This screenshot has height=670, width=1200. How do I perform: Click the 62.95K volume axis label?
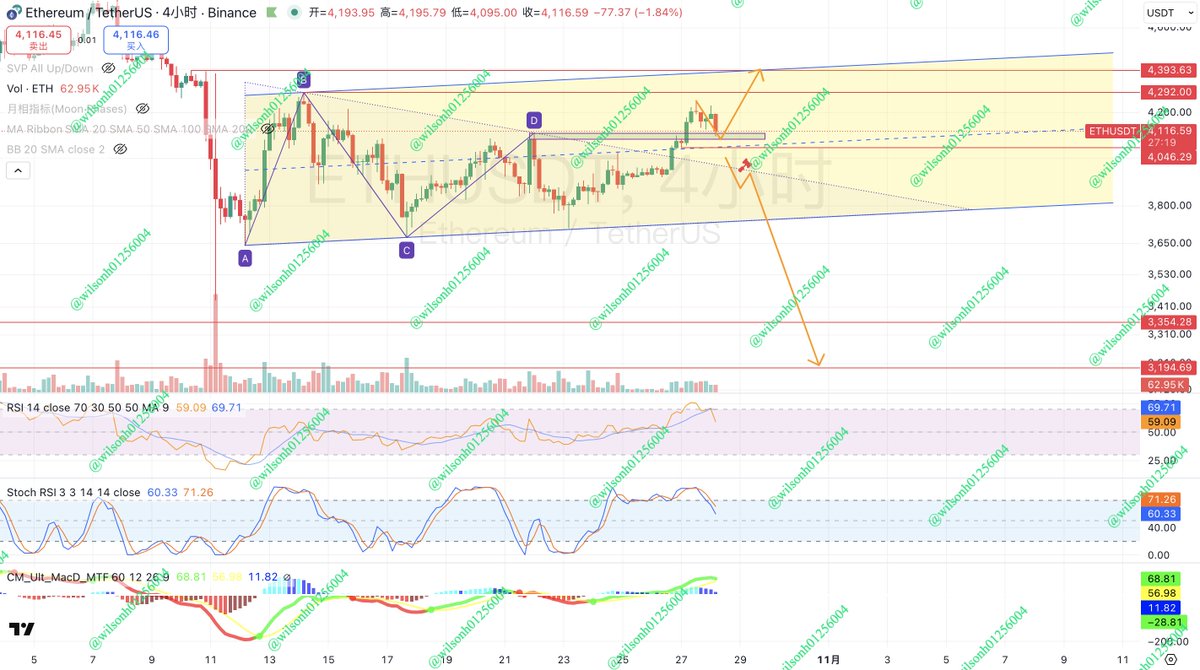coord(1164,385)
